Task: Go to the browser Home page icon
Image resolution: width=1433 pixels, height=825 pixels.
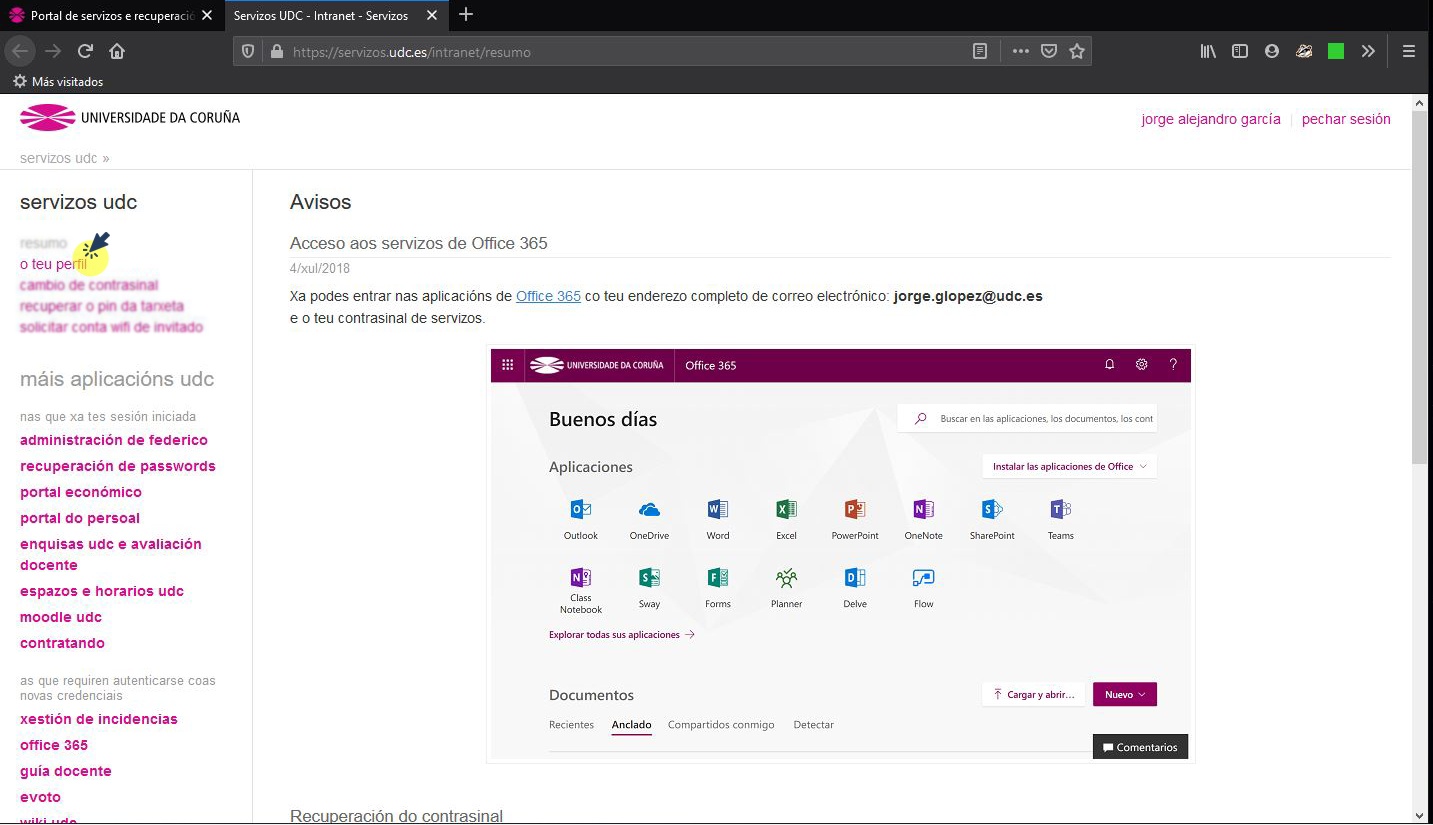Action: [x=117, y=51]
